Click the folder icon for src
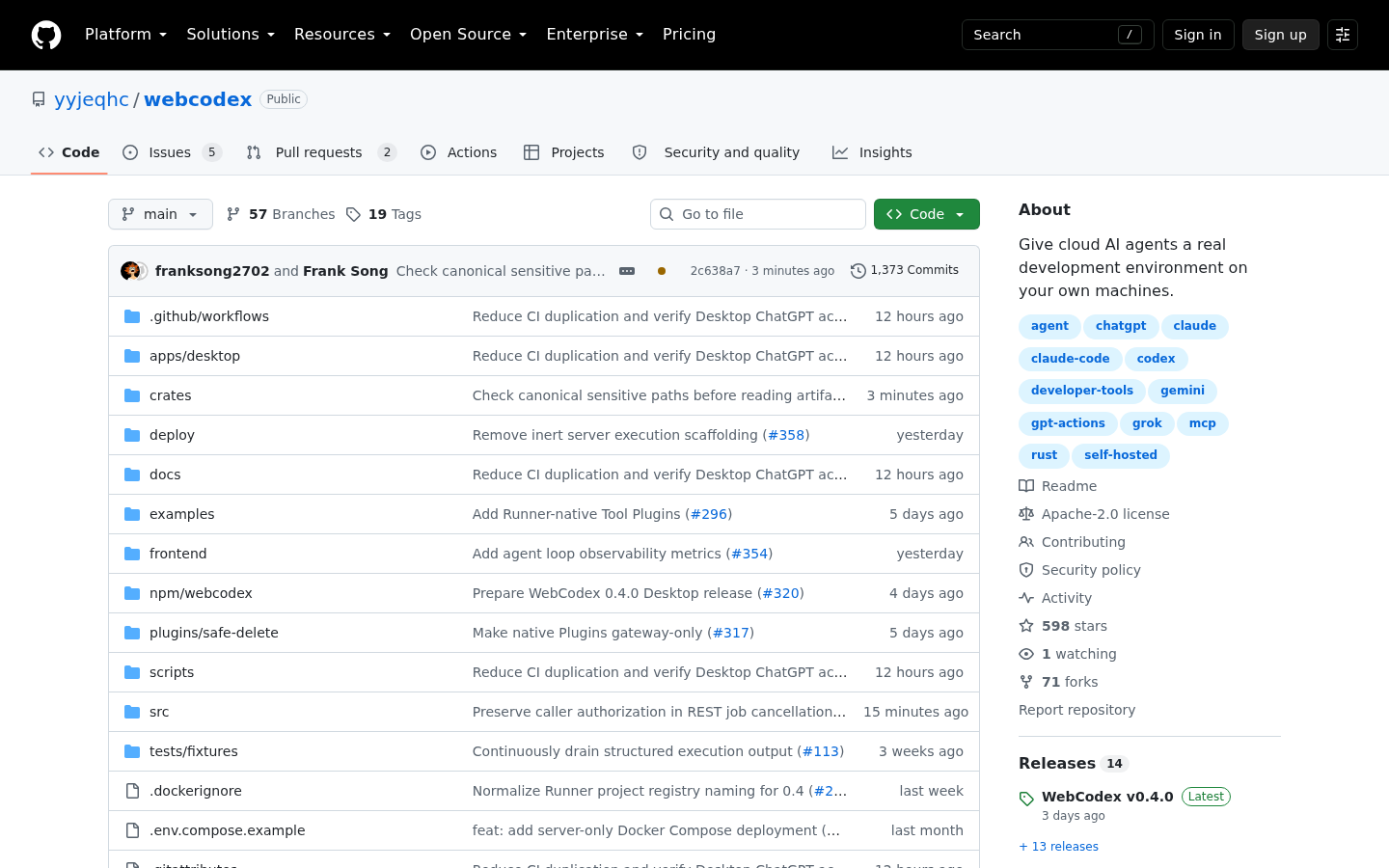Image resolution: width=1389 pixels, height=868 pixels. pyautogui.click(x=132, y=712)
